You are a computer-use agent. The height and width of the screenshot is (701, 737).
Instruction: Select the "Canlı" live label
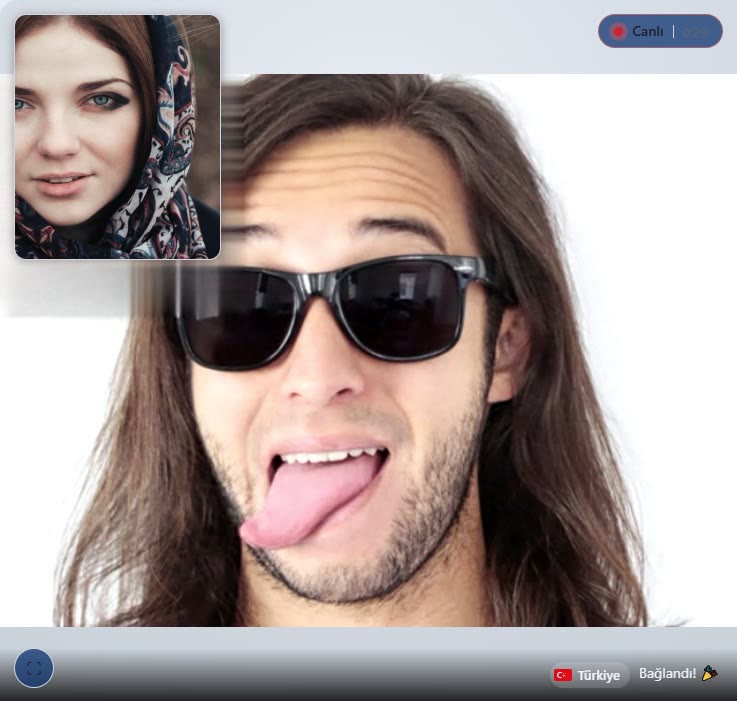648,32
